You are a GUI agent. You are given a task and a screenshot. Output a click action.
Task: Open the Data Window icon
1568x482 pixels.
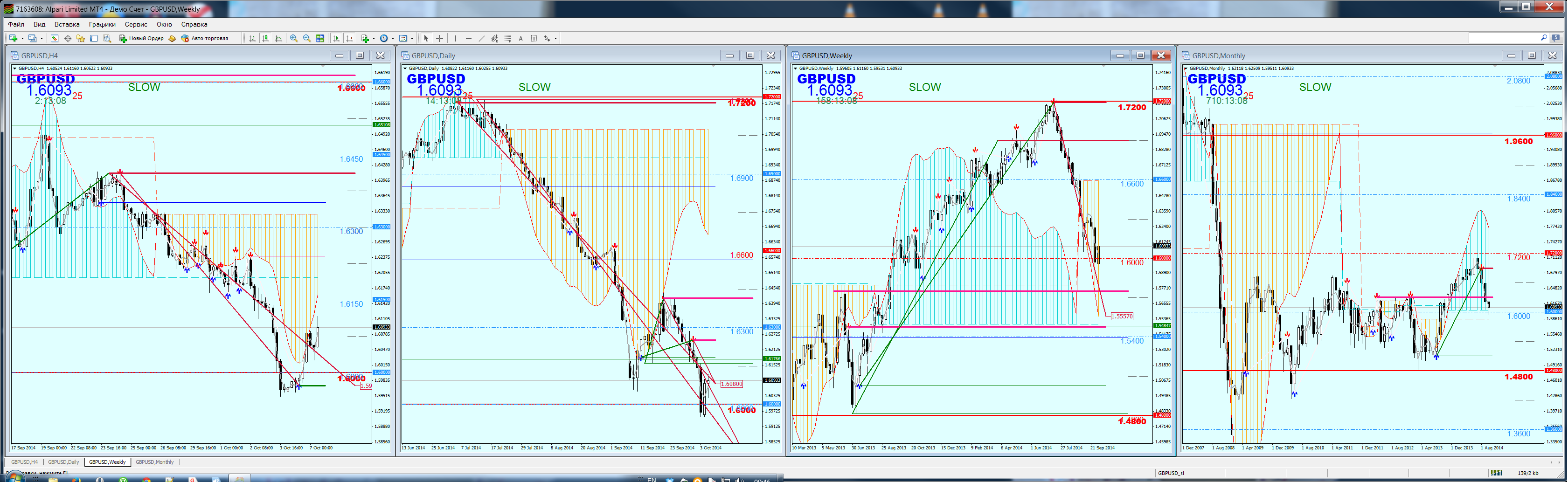click(x=68, y=38)
